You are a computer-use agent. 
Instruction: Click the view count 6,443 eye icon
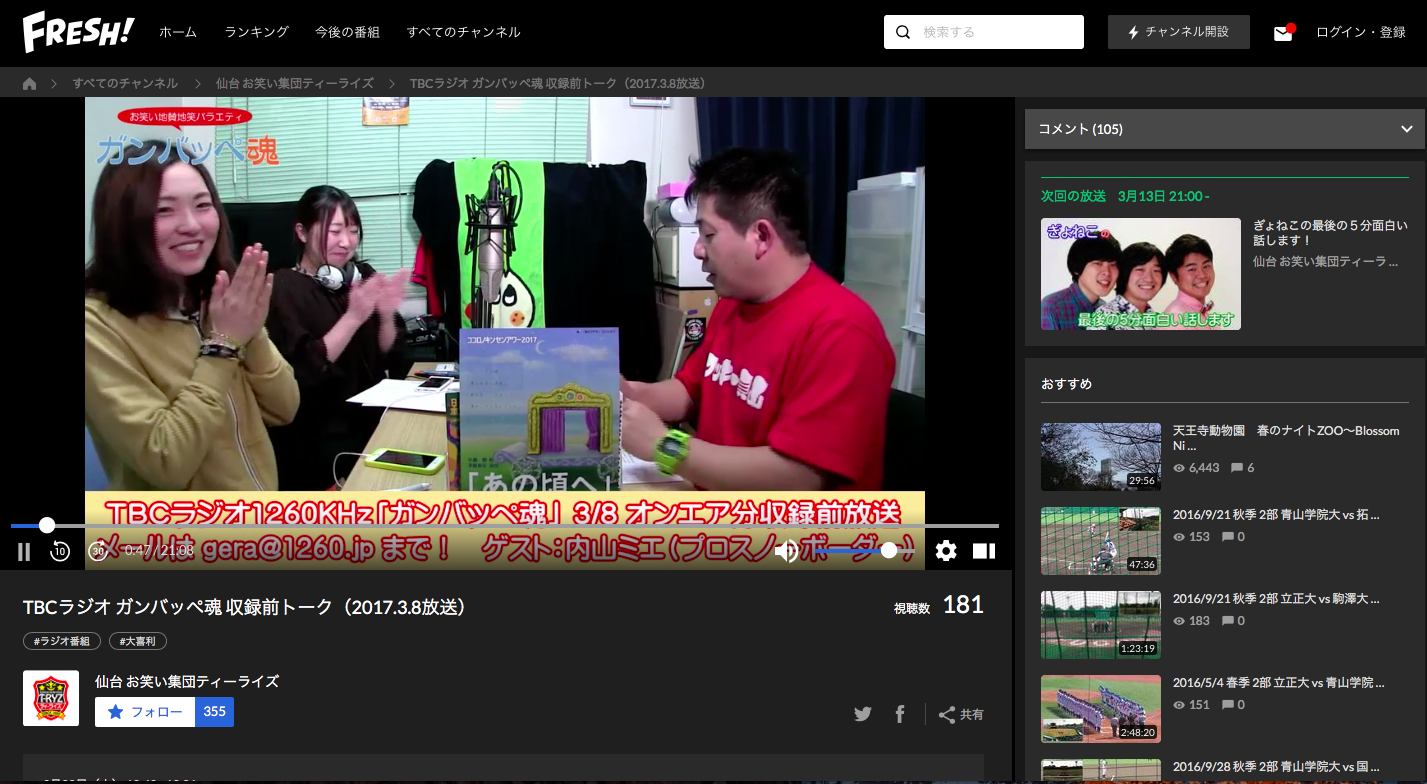1179,468
